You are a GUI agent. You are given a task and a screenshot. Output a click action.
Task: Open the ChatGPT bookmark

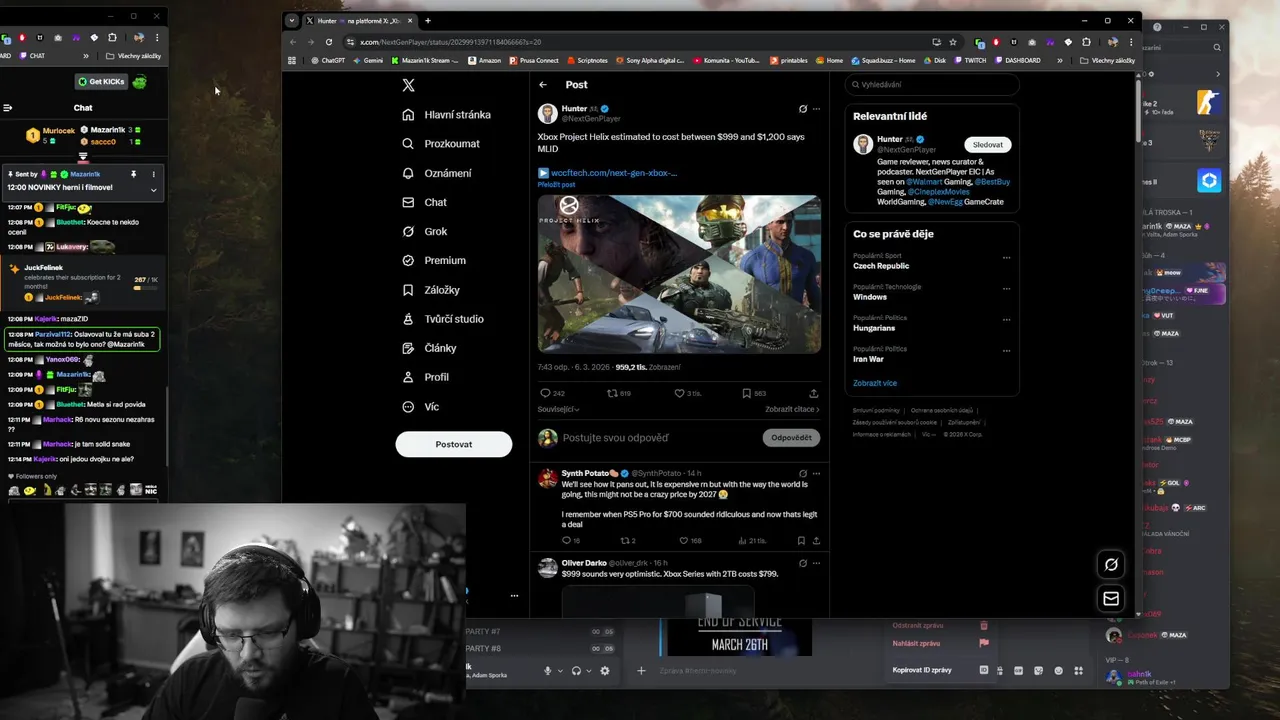point(329,60)
